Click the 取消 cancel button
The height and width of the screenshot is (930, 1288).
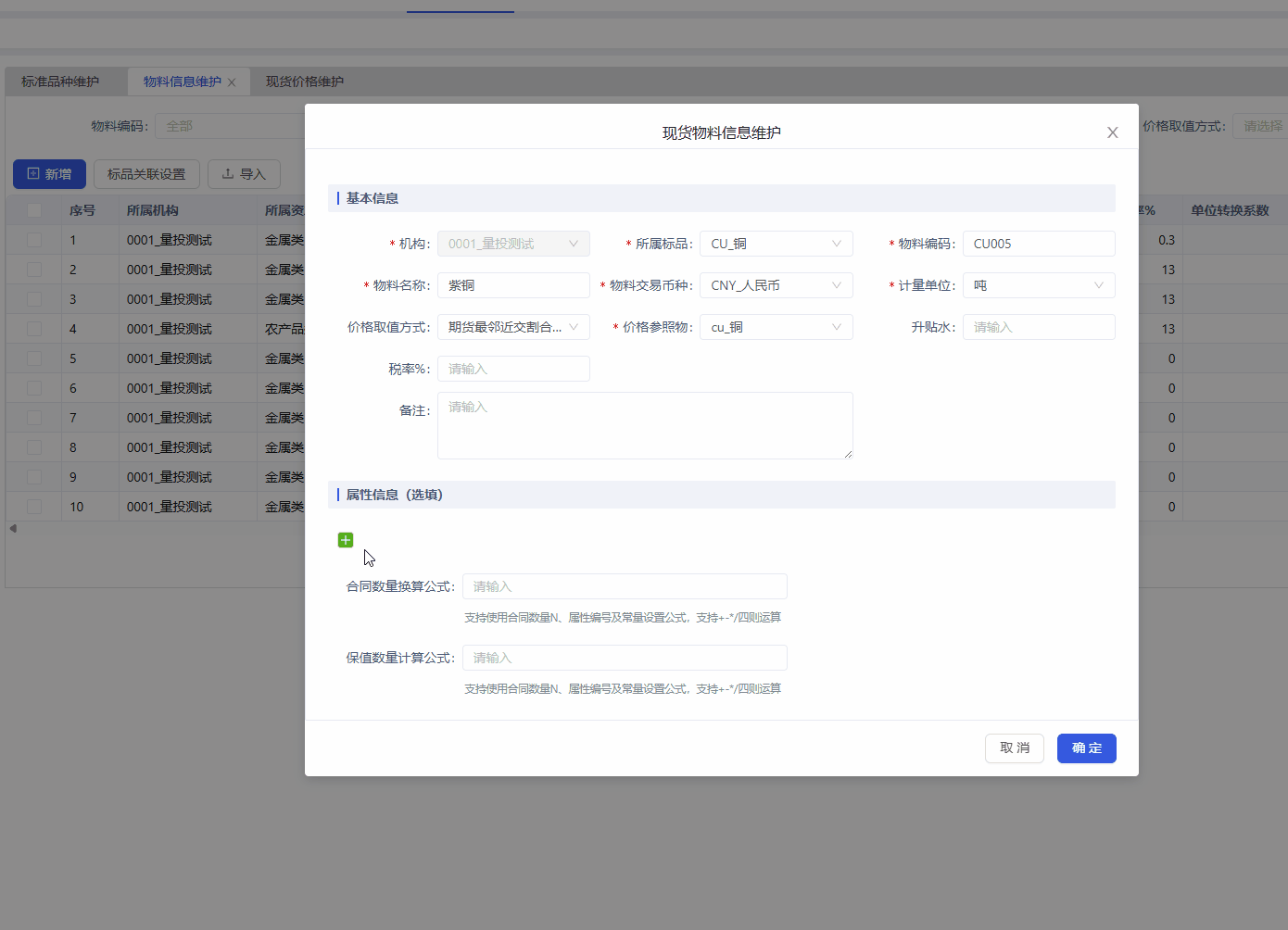1014,748
